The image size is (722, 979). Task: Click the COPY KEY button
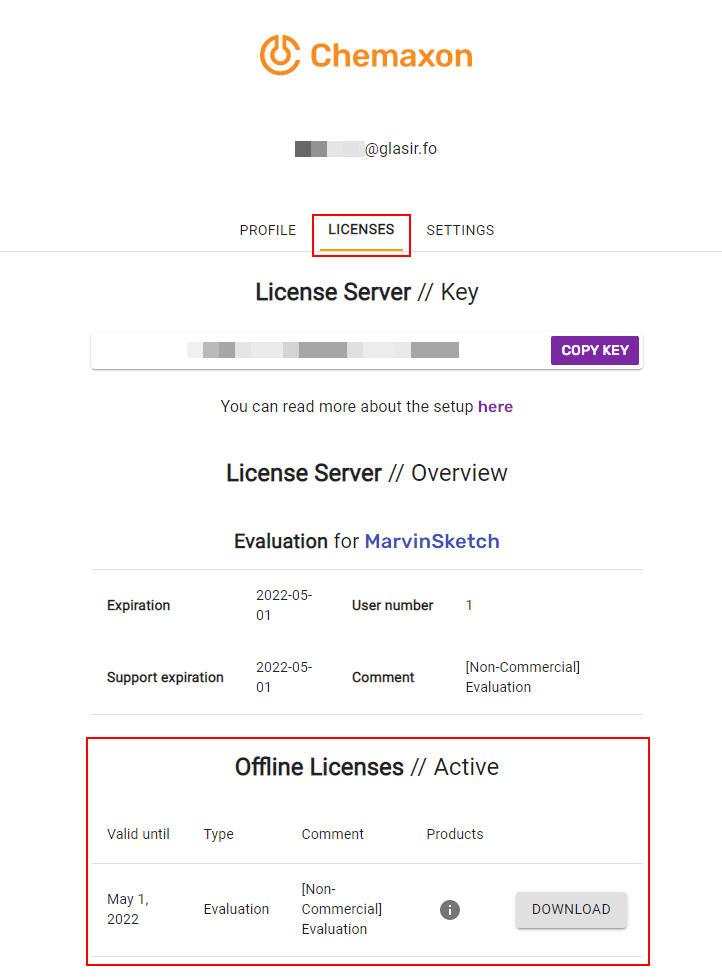[x=595, y=350]
